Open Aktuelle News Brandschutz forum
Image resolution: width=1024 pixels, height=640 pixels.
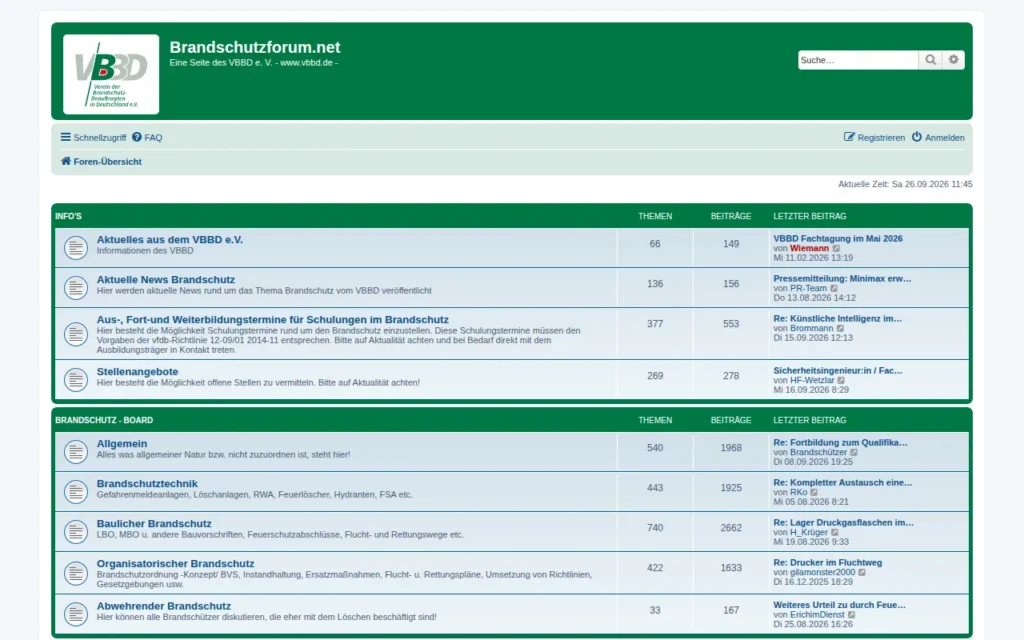[x=166, y=280]
